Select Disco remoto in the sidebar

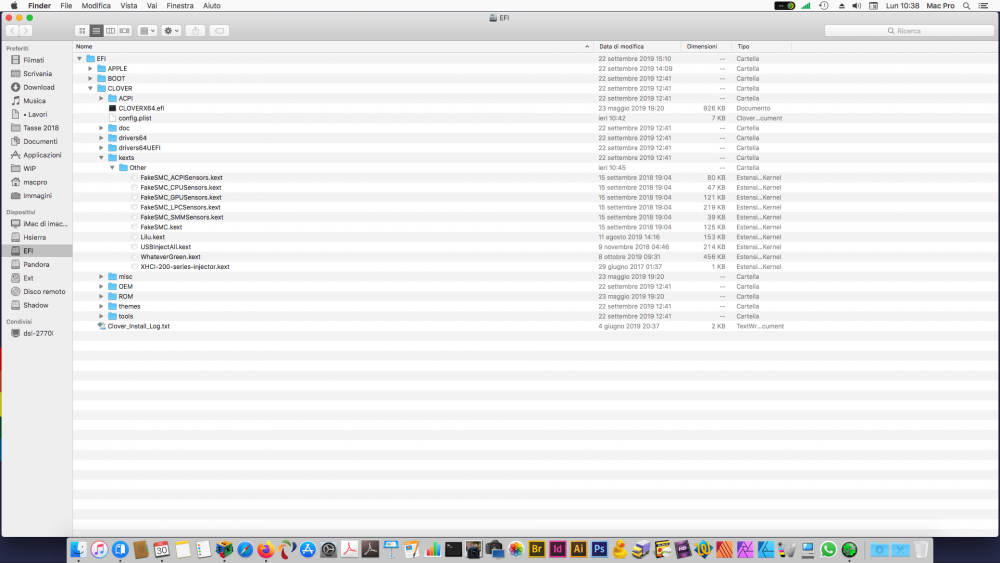44,291
